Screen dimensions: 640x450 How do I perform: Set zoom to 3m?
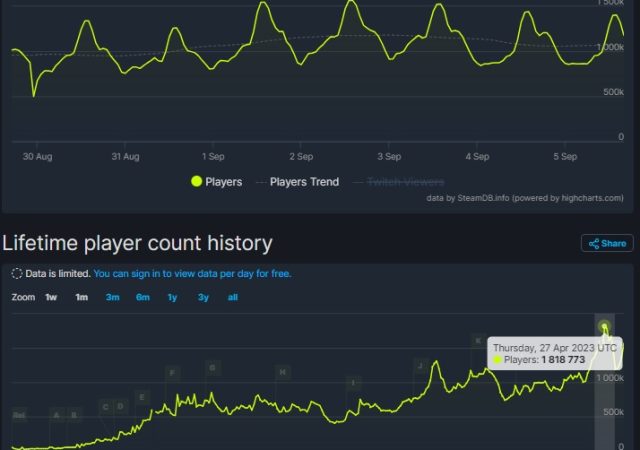[113, 297]
